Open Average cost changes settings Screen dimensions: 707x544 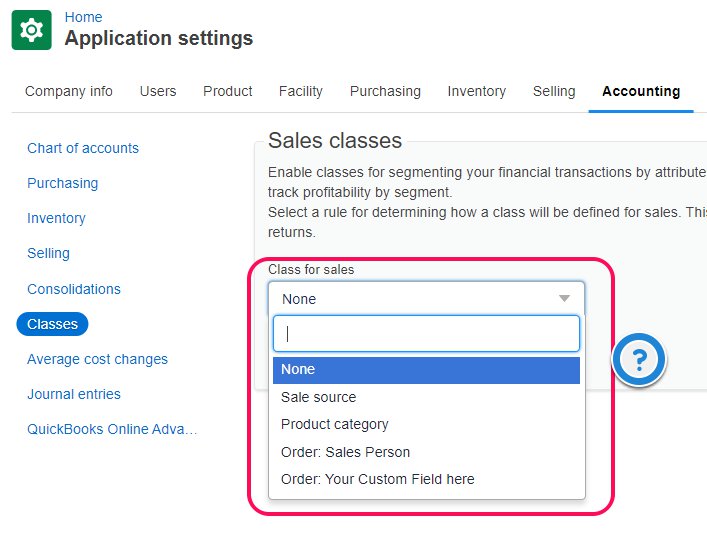click(97, 359)
